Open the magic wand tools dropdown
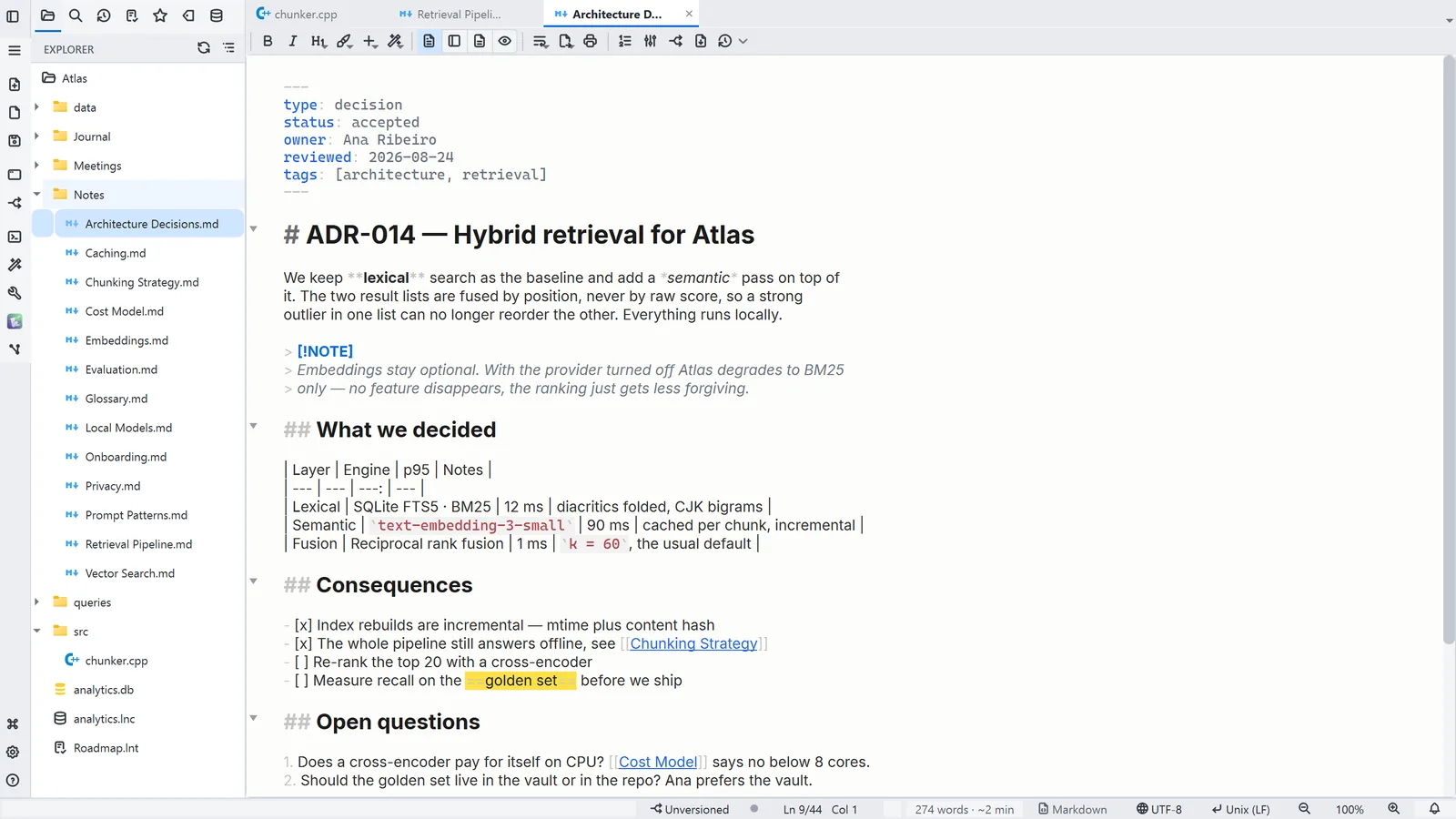Screen dimensions: 1456x819 (395, 41)
